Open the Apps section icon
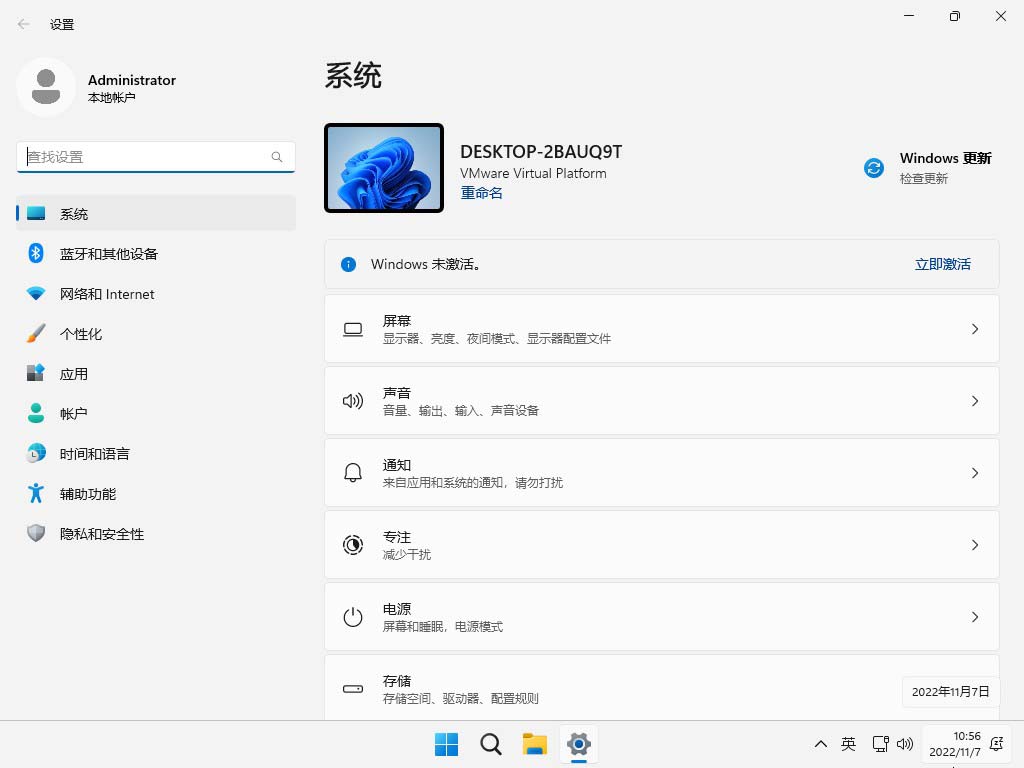Image resolution: width=1024 pixels, height=768 pixels. pyautogui.click(x=36, y=374)
